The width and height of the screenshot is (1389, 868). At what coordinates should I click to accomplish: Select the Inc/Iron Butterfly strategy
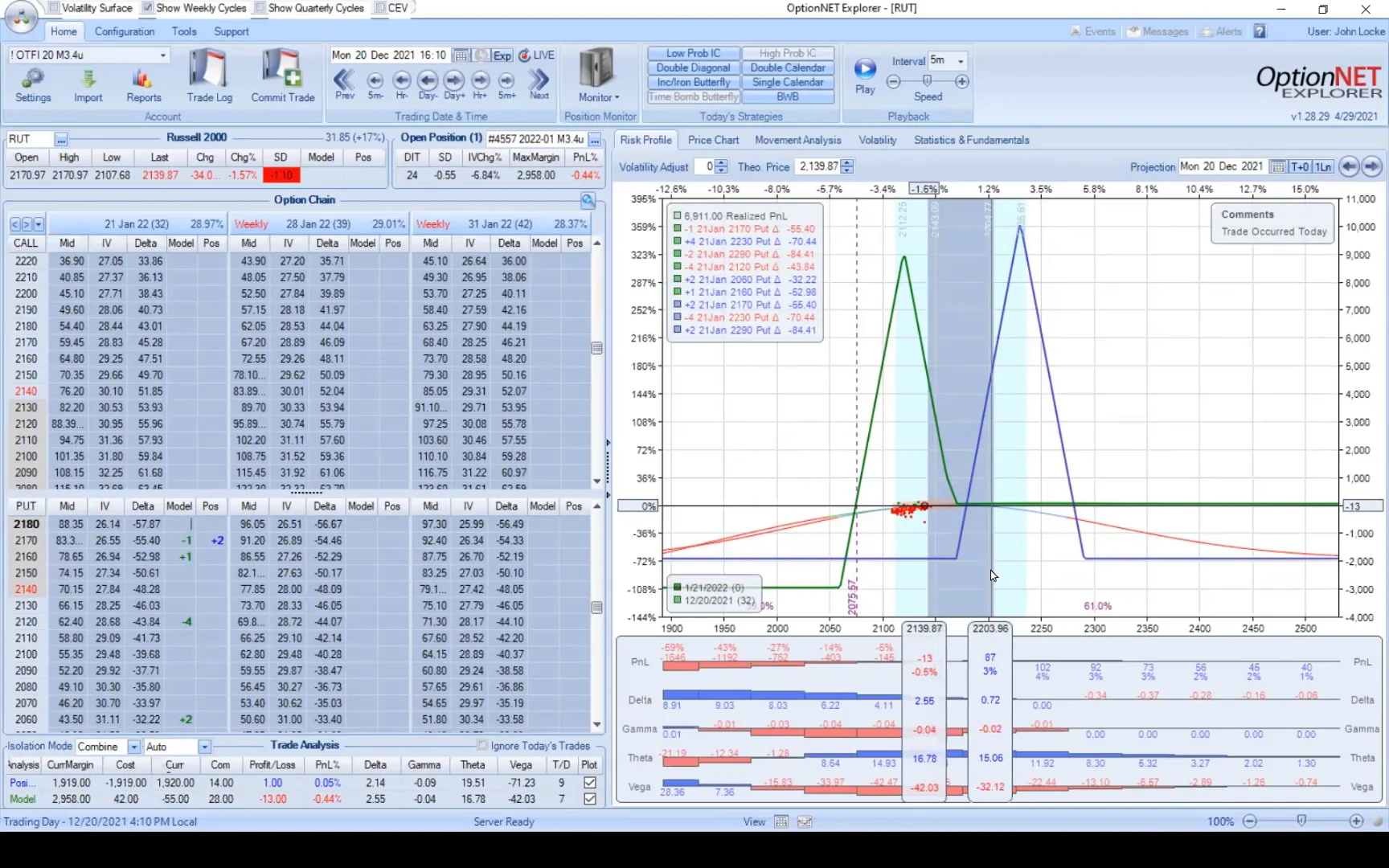694,82
